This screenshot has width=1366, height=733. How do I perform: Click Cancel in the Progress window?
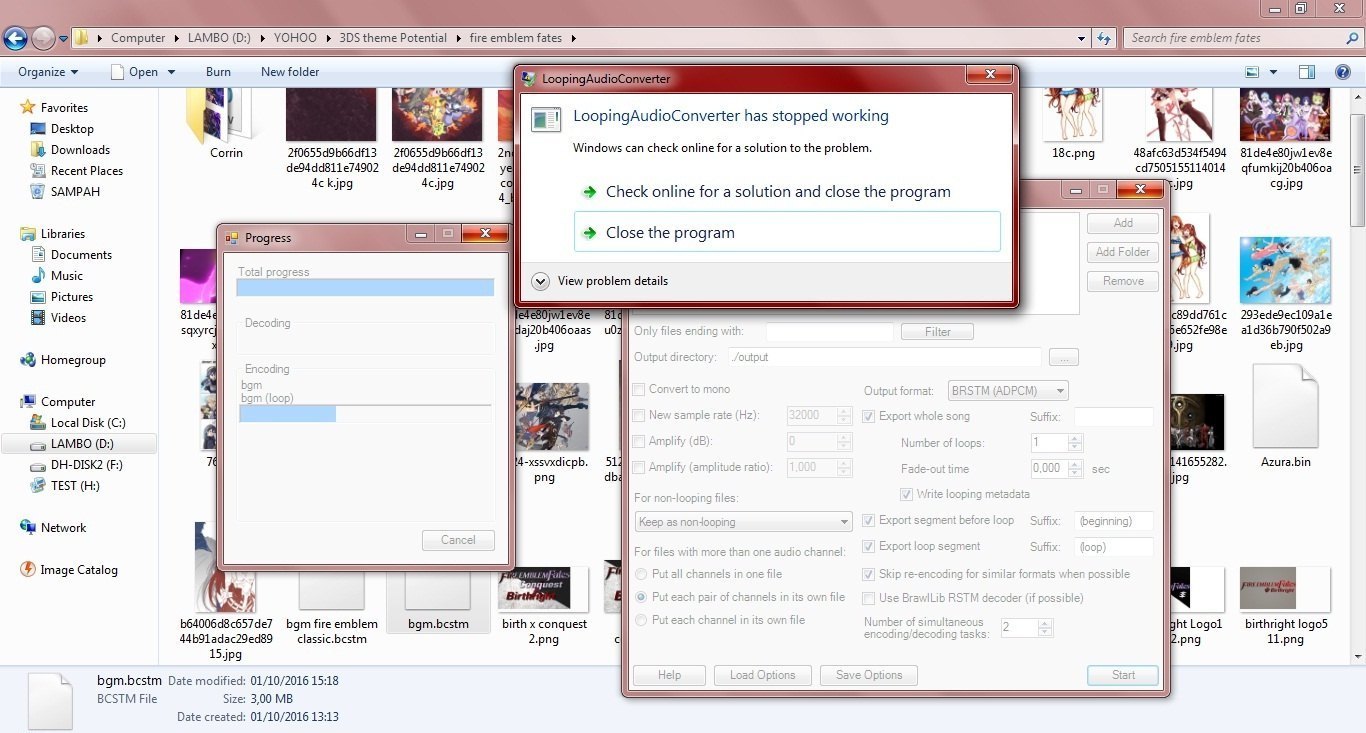click(x=458, y=540)
